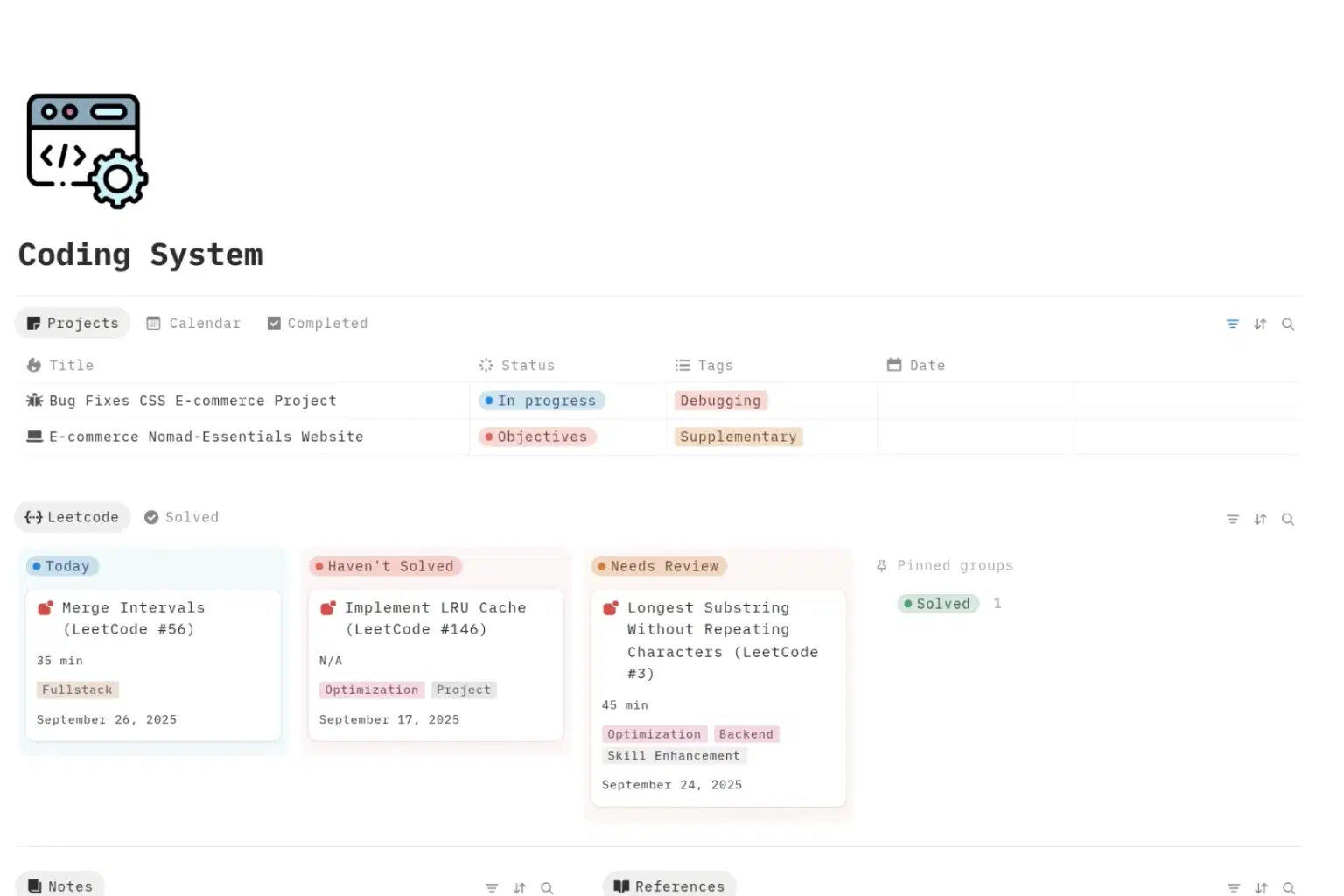Open the filter menu in the Projects view
This screenshot has height=896, width=1344.
pyautogui.click(x=1233, y=324)
